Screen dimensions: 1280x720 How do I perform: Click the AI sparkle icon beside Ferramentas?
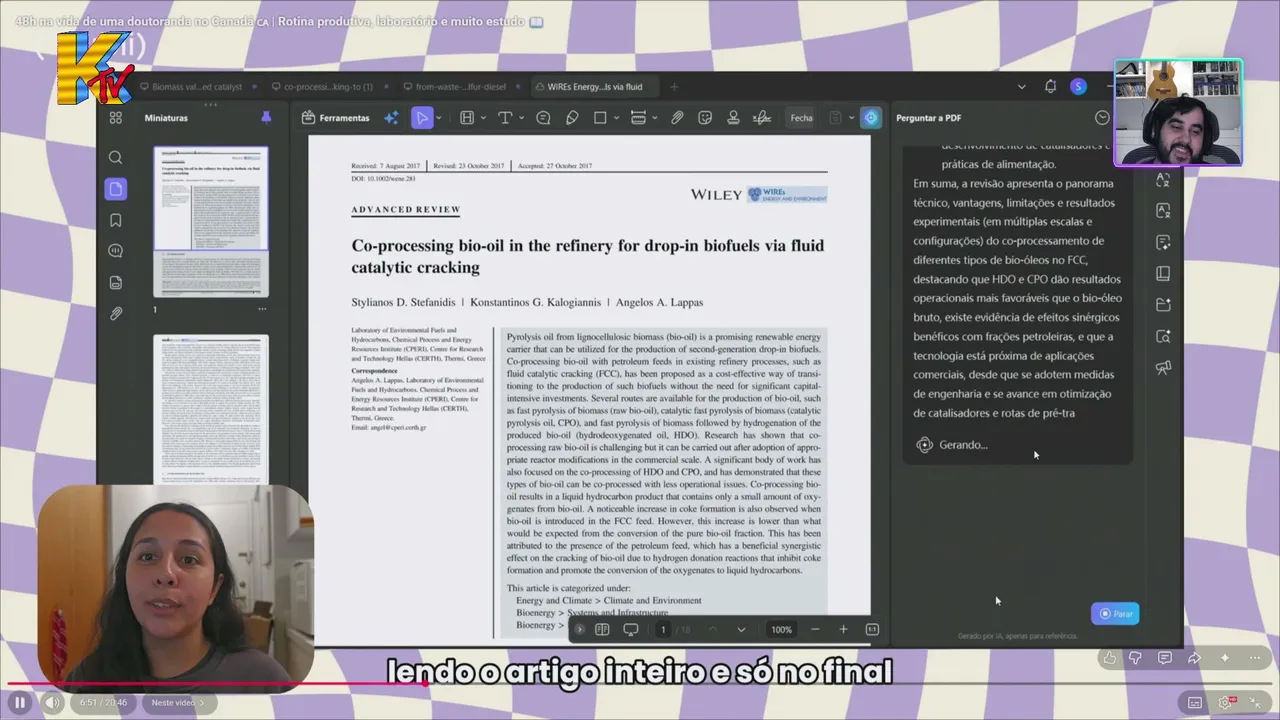coord(391,118)
